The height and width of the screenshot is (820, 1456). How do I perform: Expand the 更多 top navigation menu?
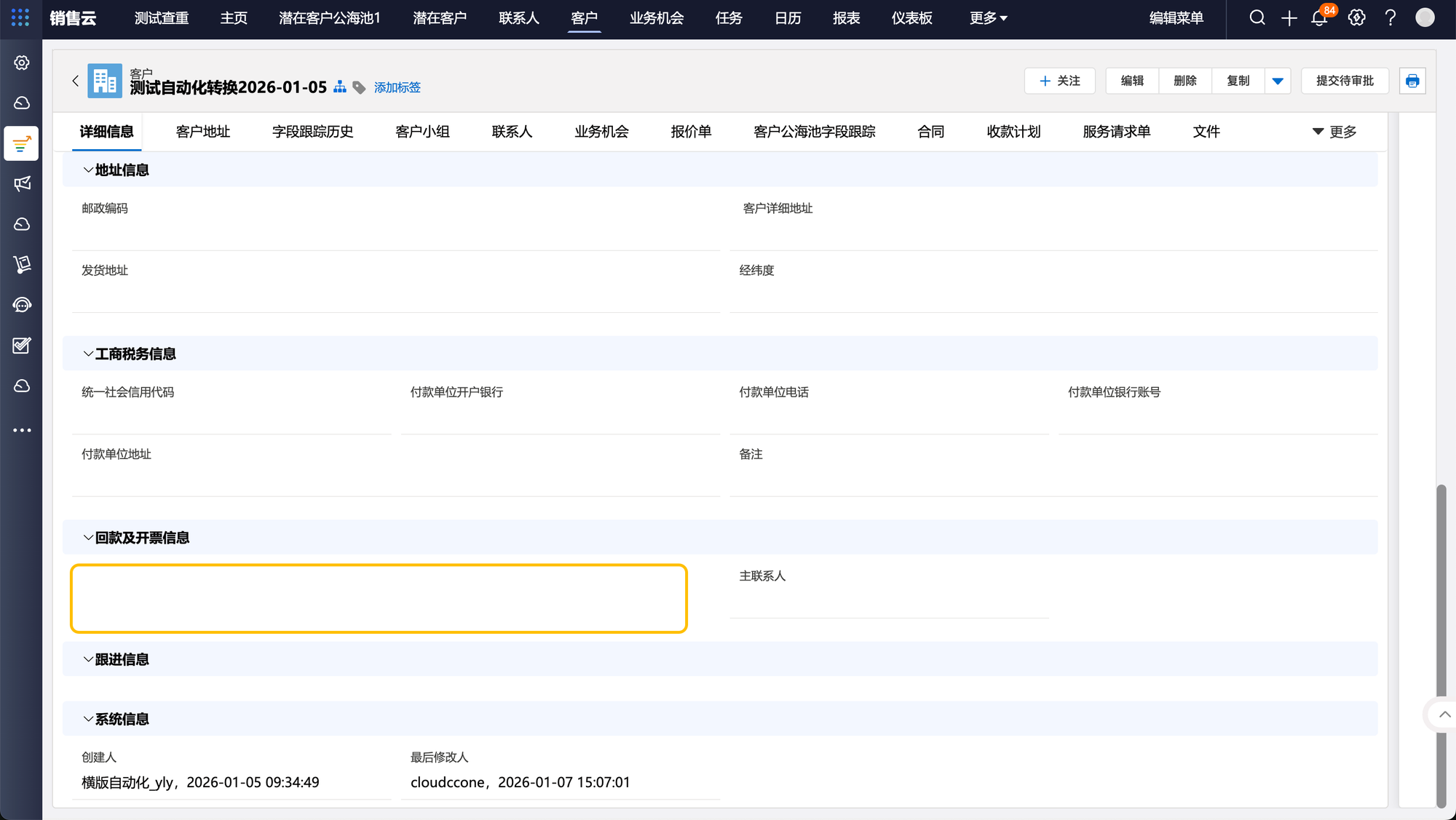988,18
